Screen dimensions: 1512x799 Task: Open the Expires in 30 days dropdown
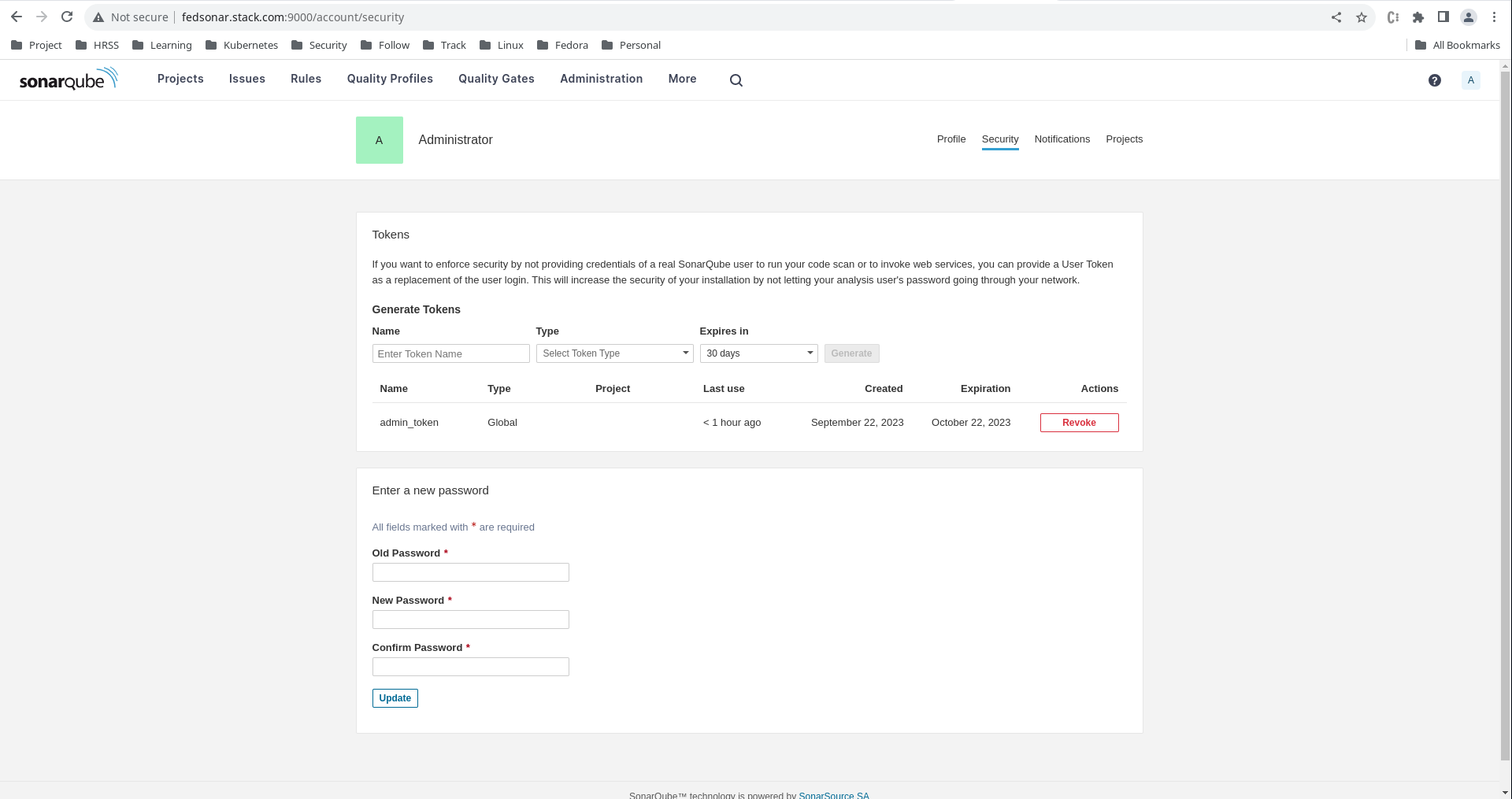point(758,353)
